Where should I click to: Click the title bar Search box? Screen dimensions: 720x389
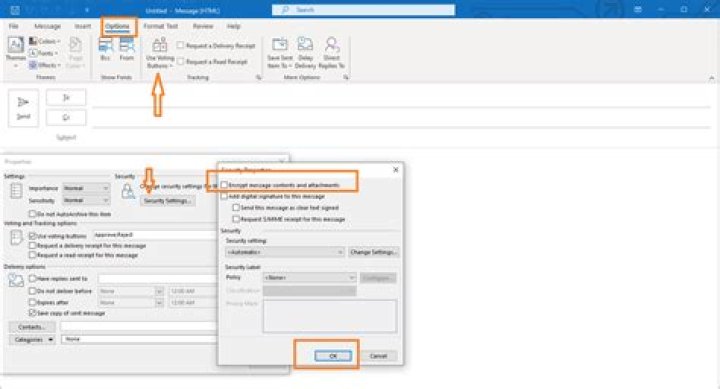(x=363, y=10)
